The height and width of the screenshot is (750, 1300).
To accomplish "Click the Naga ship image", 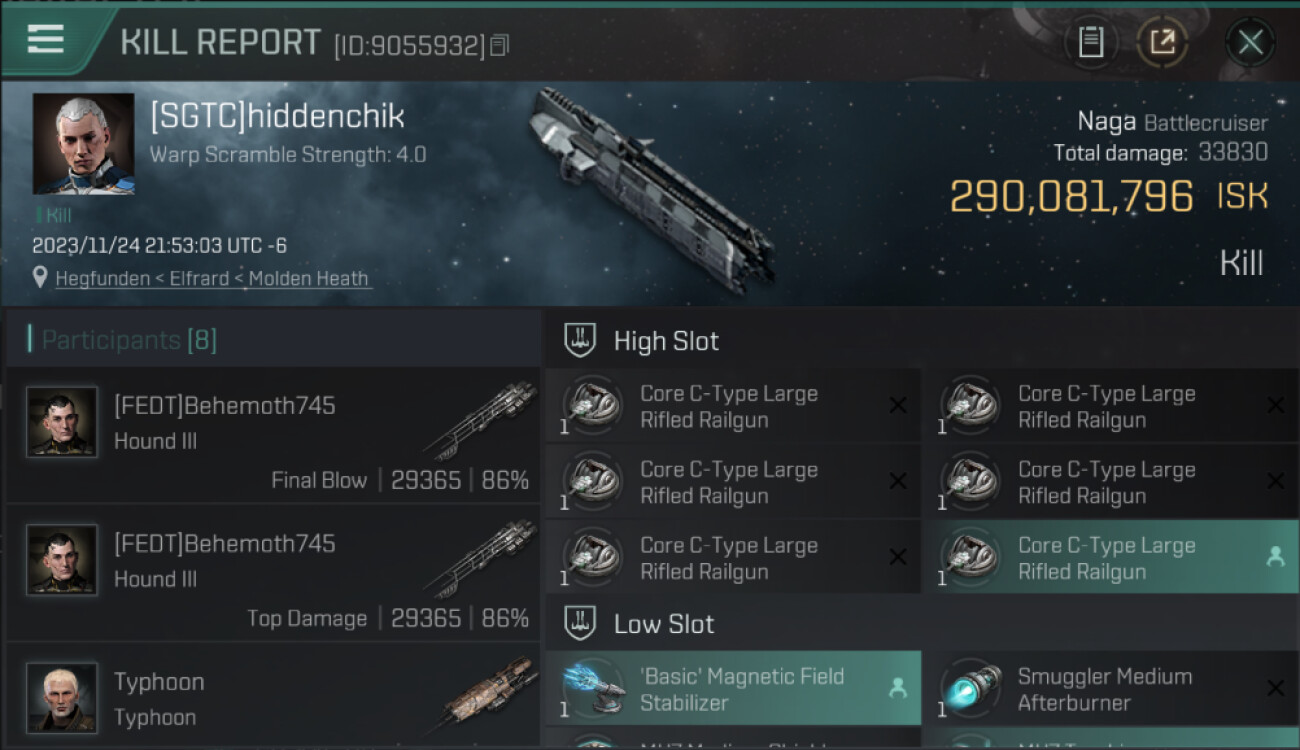I will (x=654, y=189).
